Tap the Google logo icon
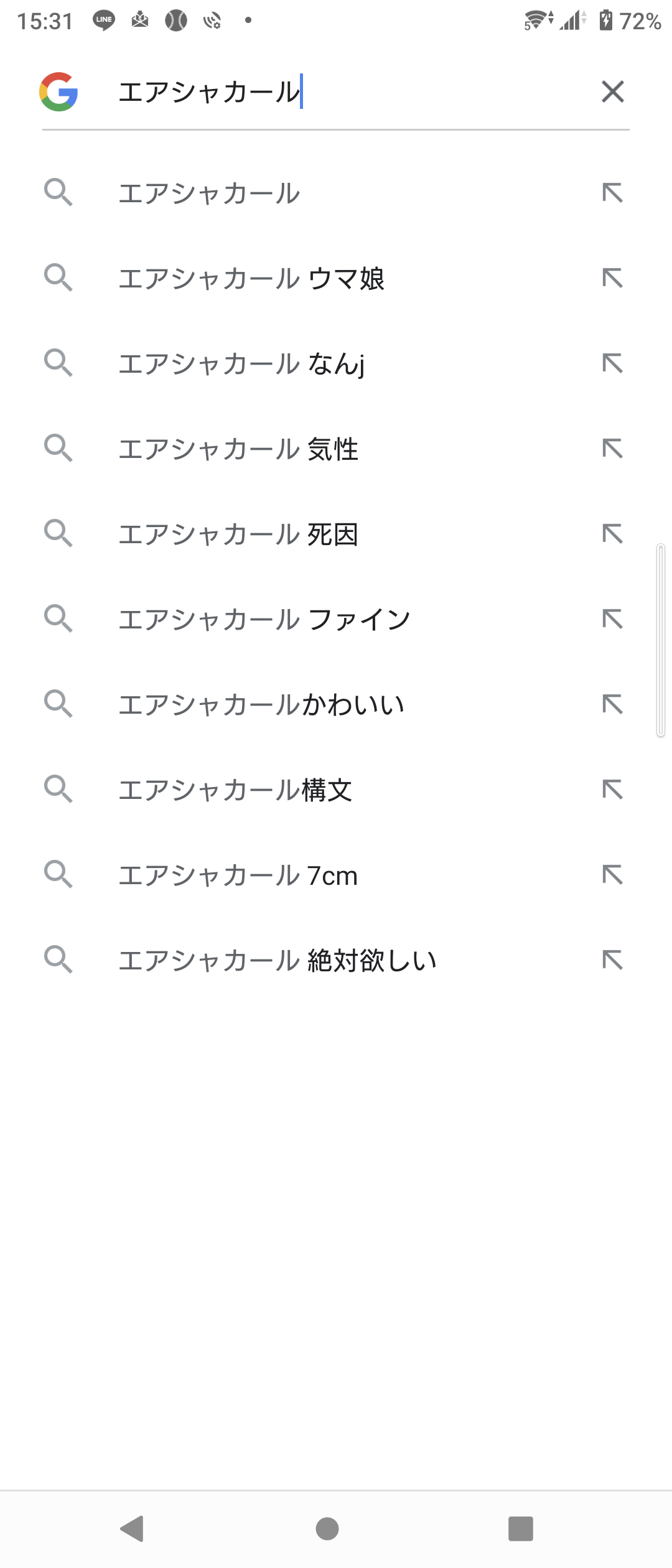This screenshot has height=1568, width=672. pos(58,92)
